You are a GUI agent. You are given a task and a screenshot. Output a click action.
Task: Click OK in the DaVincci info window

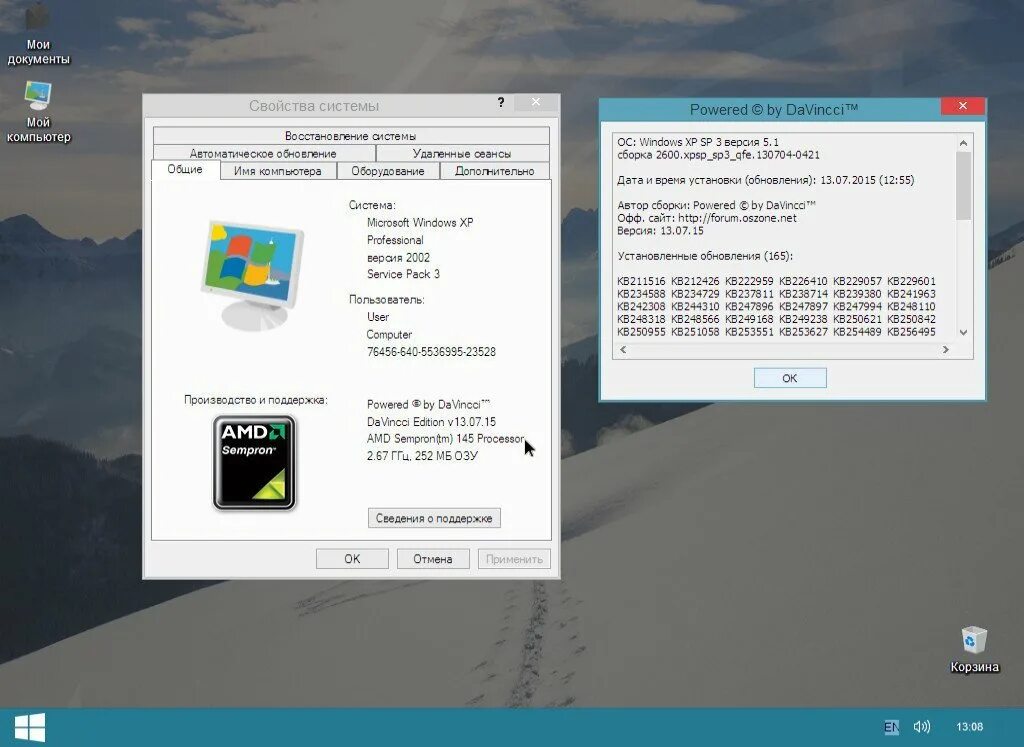[x=790, y=378]
